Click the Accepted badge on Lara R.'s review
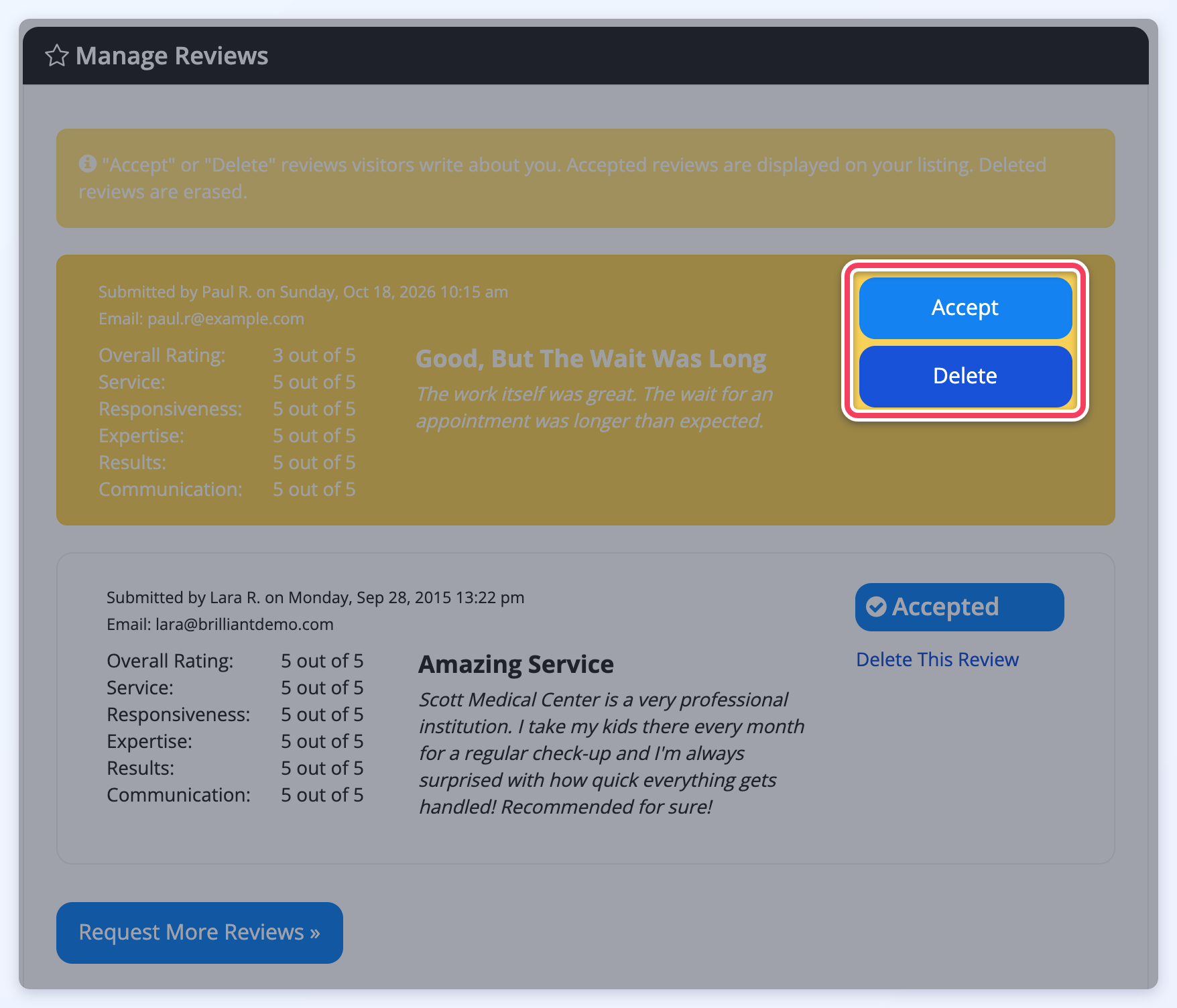 click(x=959, y=607)
